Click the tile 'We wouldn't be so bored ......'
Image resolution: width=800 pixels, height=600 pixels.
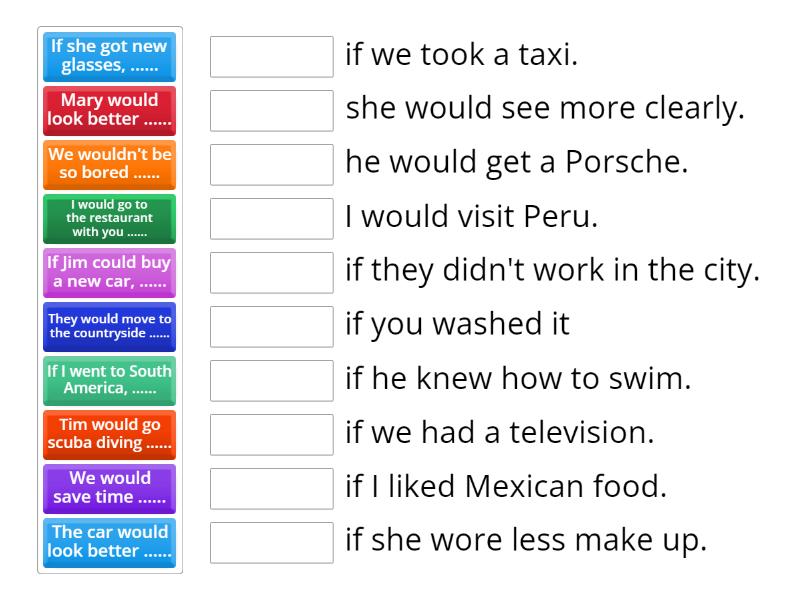[109, 165]
